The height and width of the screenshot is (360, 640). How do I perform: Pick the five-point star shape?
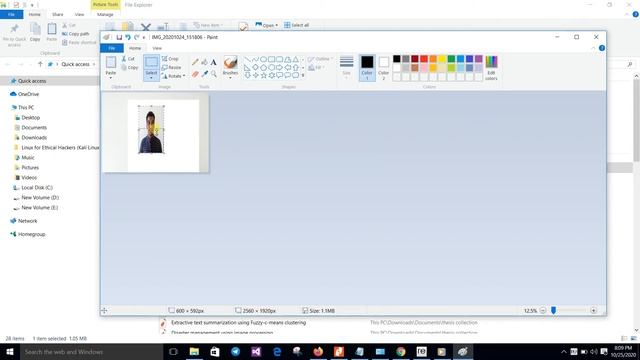click(263, 75)
